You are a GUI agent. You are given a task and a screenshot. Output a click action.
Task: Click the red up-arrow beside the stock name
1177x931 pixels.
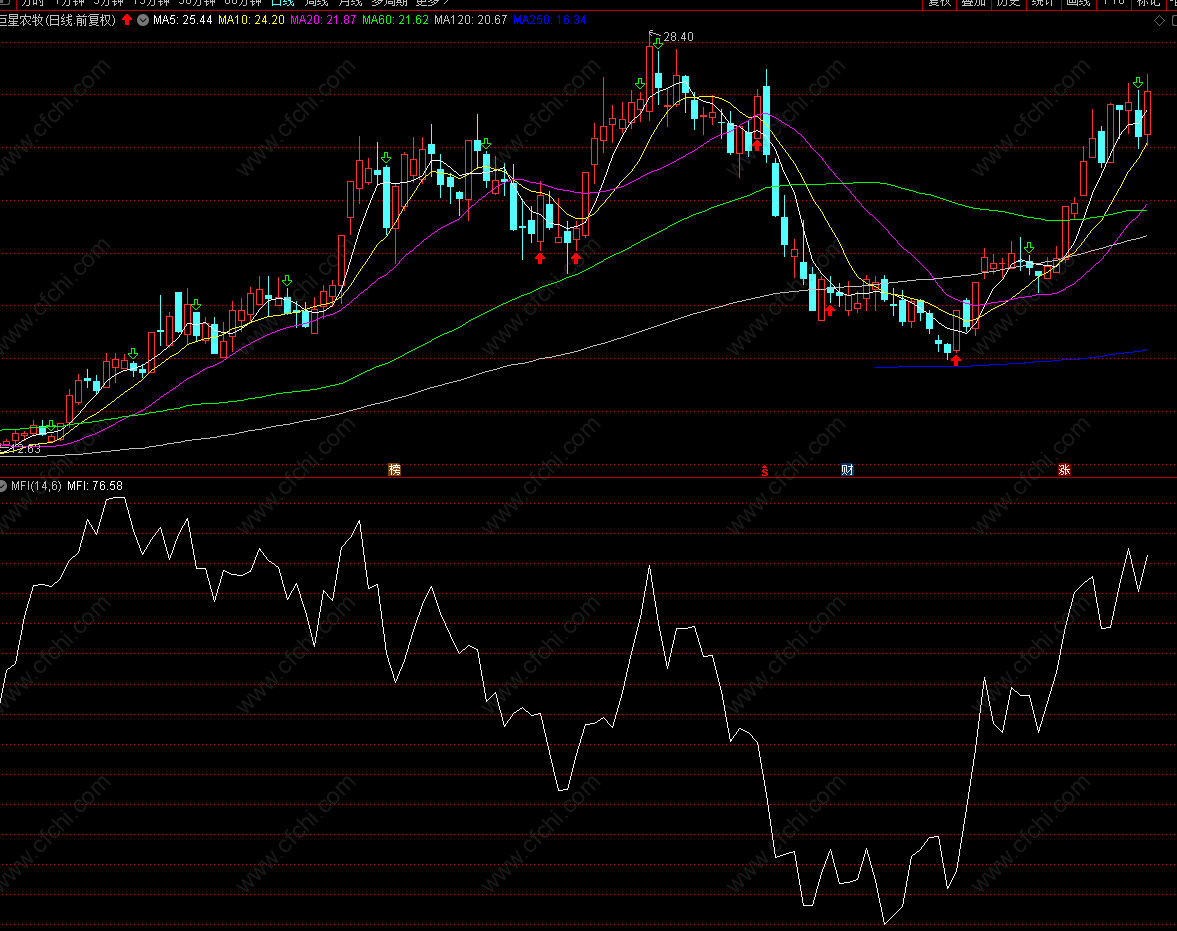click(127, 20)
